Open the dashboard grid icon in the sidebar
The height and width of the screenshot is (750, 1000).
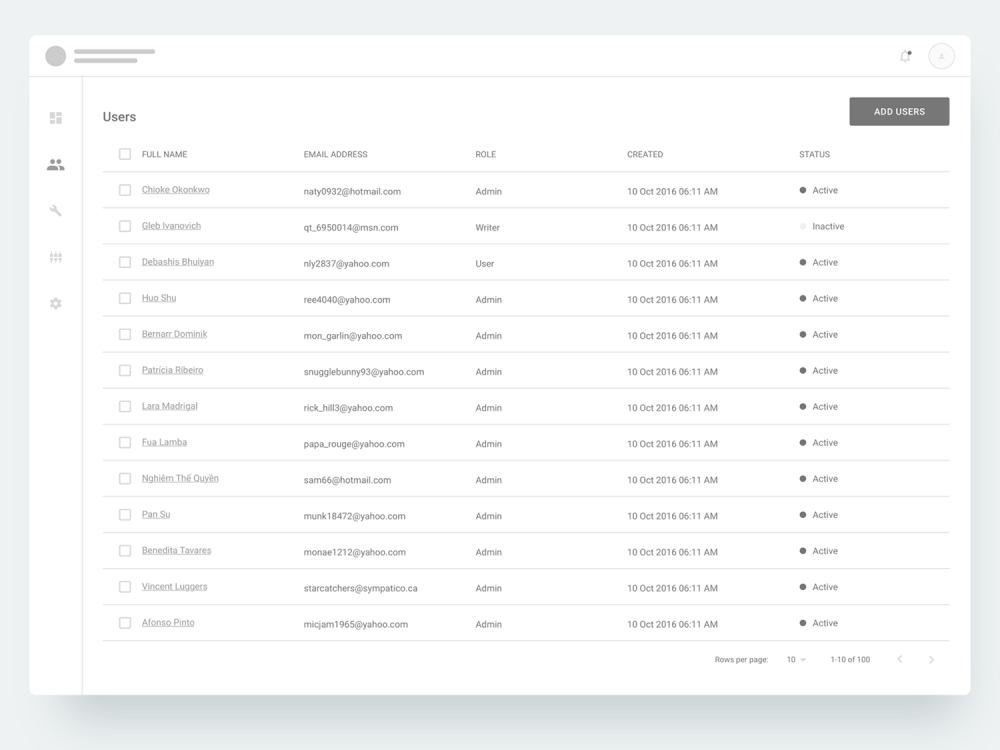point(56,118)
